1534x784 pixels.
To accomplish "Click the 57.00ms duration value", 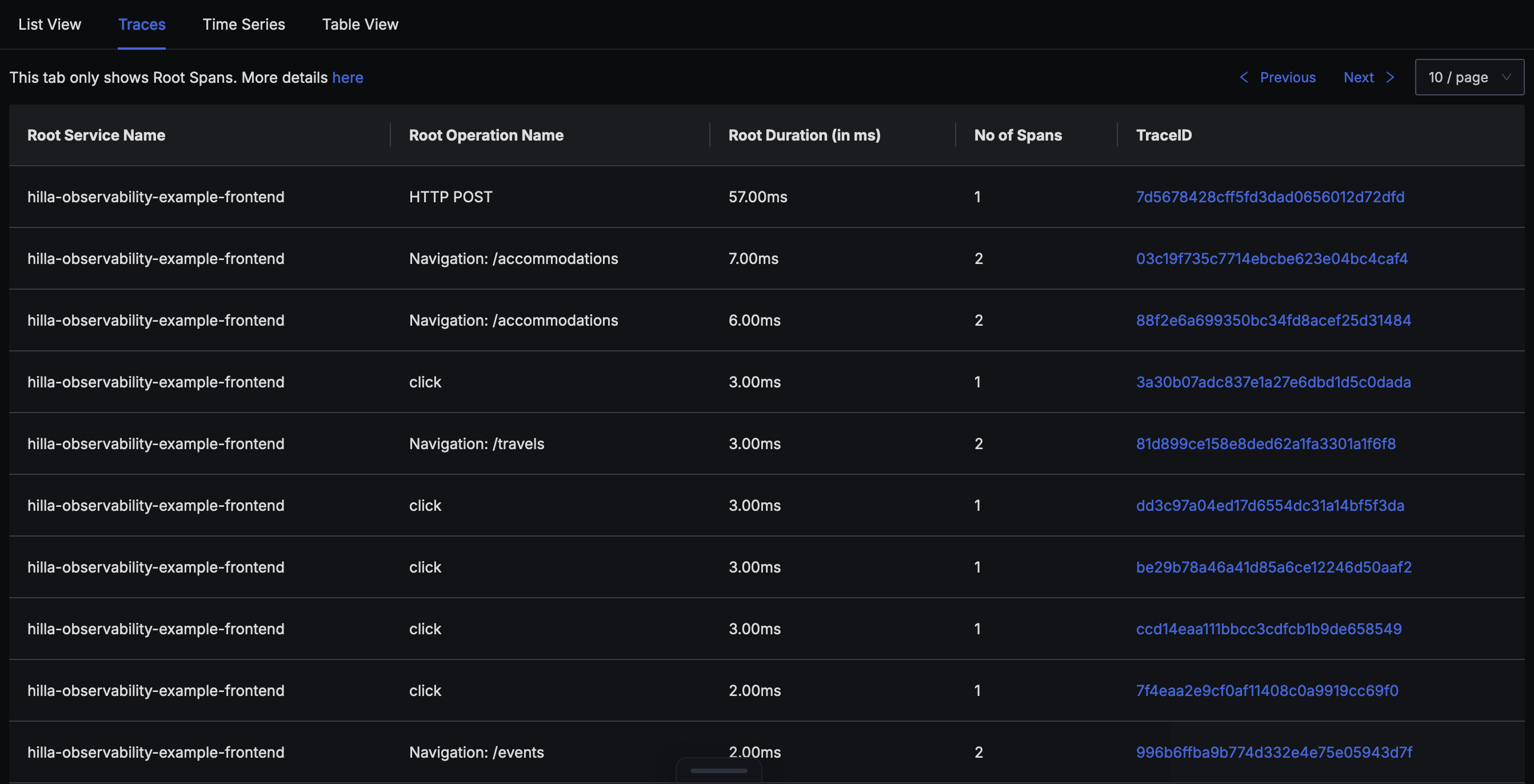I will 757,197.
